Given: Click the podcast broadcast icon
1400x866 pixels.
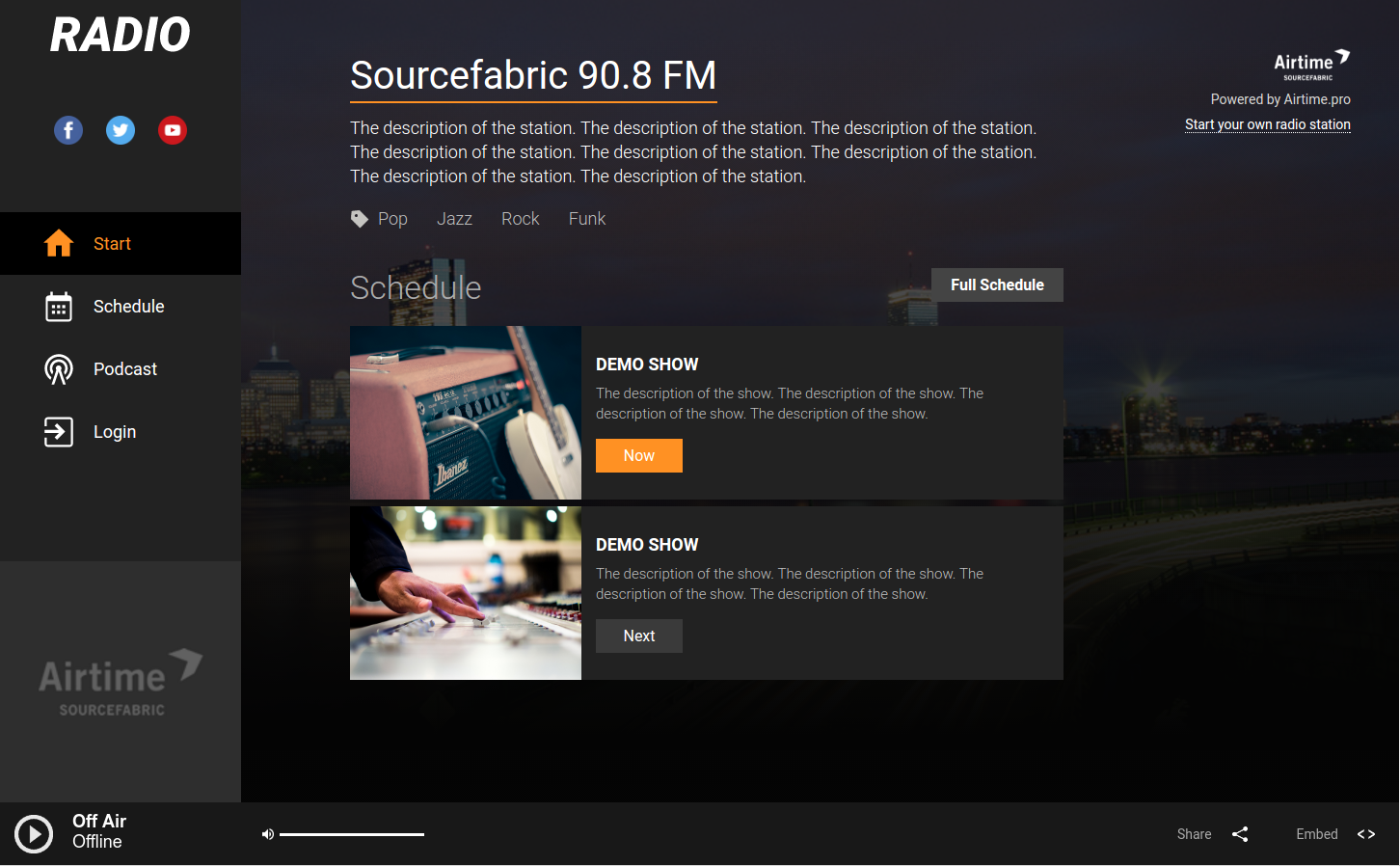Looking at the screenshot, I should [x=59, y=369].
